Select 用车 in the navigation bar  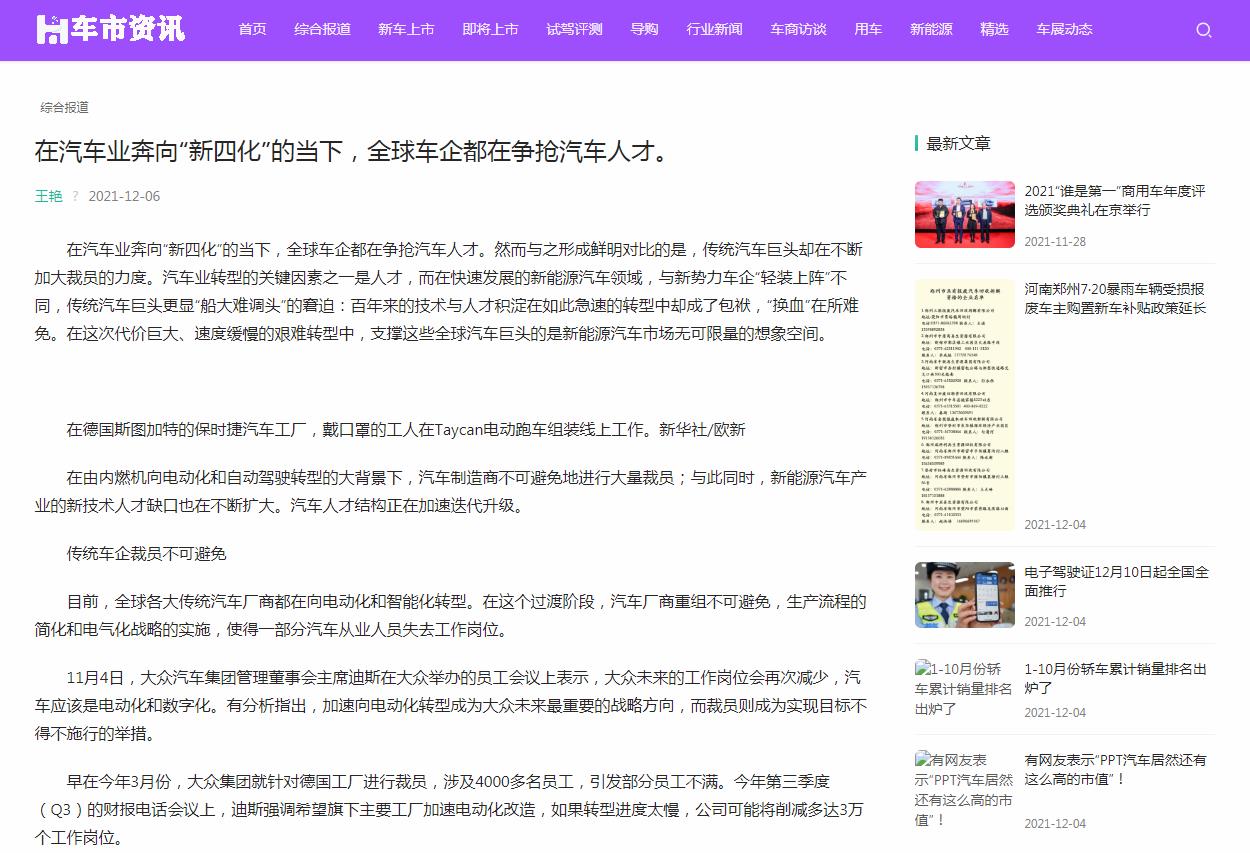(868, 29)
